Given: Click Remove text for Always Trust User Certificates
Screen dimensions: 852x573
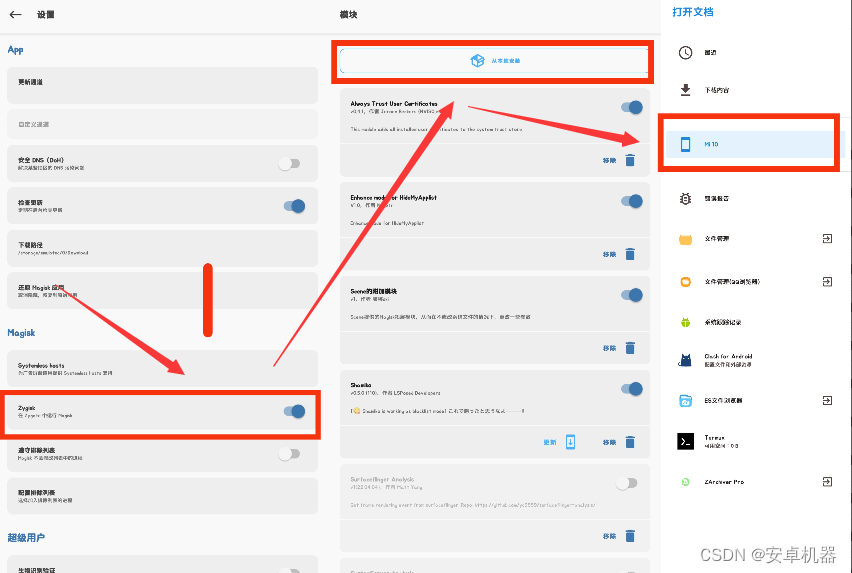Looking at the screenshot, I should point(609,161).
